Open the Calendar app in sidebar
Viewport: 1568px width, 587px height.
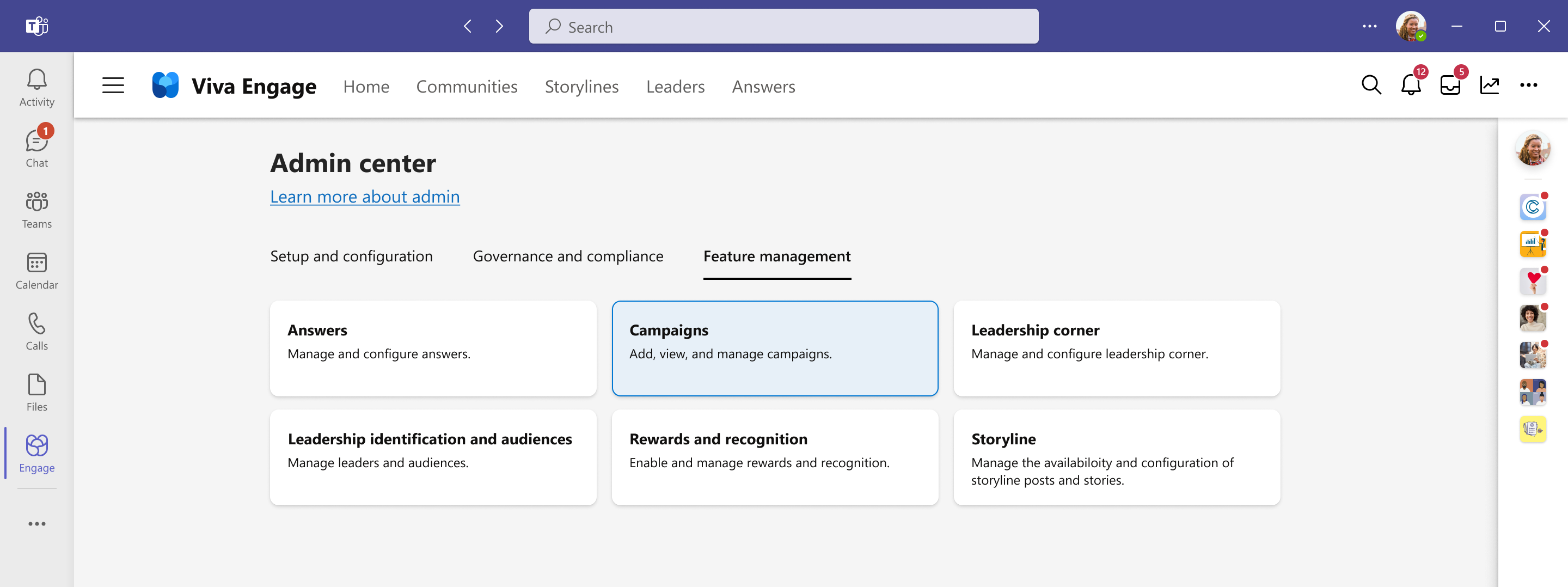(36, 271)
